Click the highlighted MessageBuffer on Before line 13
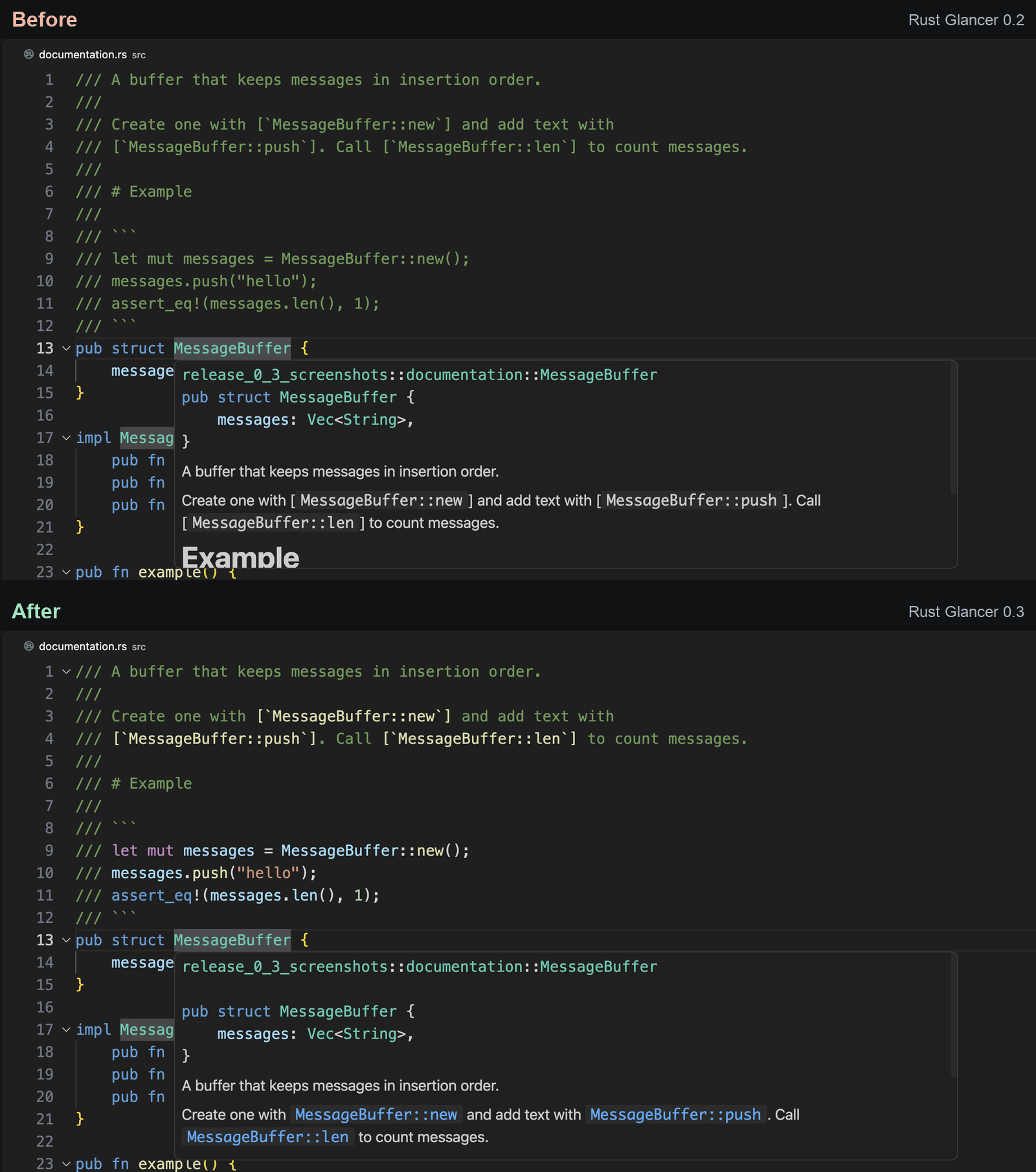This screenshot has width=1036, height=1172. point(232,348)
